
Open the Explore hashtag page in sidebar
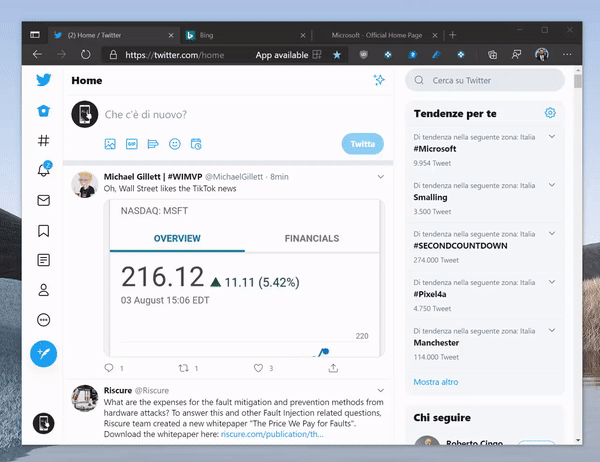[43, 141]
